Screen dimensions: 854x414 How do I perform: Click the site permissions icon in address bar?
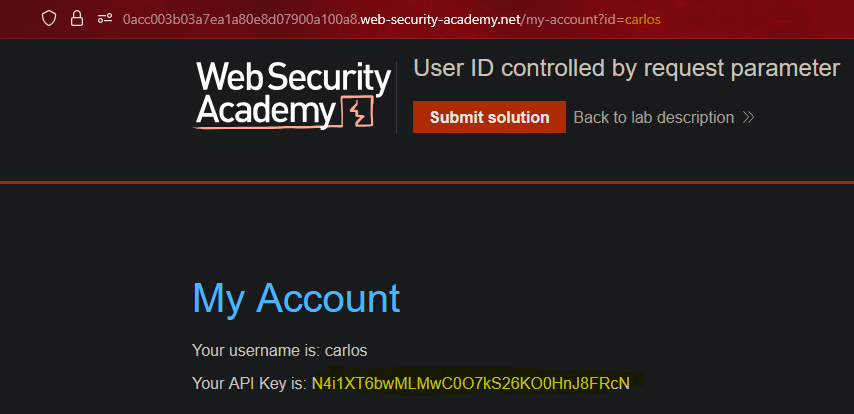coord(104,19)
